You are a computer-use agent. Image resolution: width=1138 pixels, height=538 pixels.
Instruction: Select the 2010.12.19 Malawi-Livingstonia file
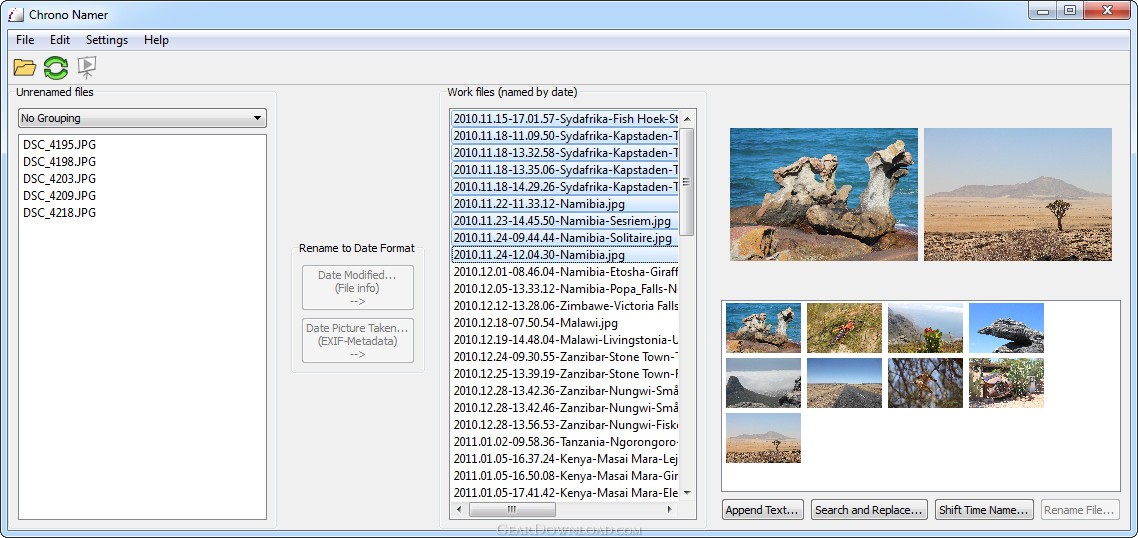tap(565, 340)
